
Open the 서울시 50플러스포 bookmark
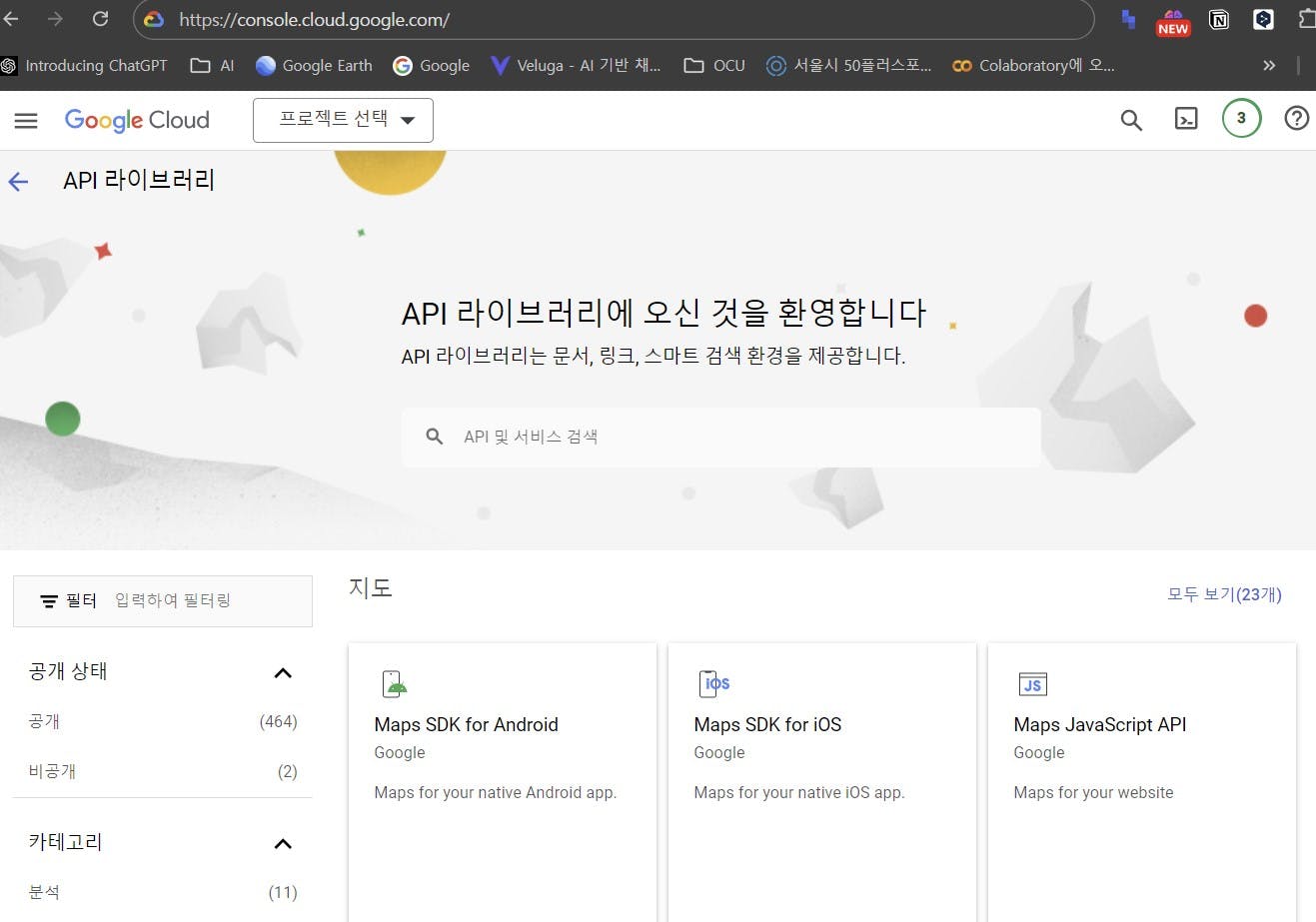848,66
